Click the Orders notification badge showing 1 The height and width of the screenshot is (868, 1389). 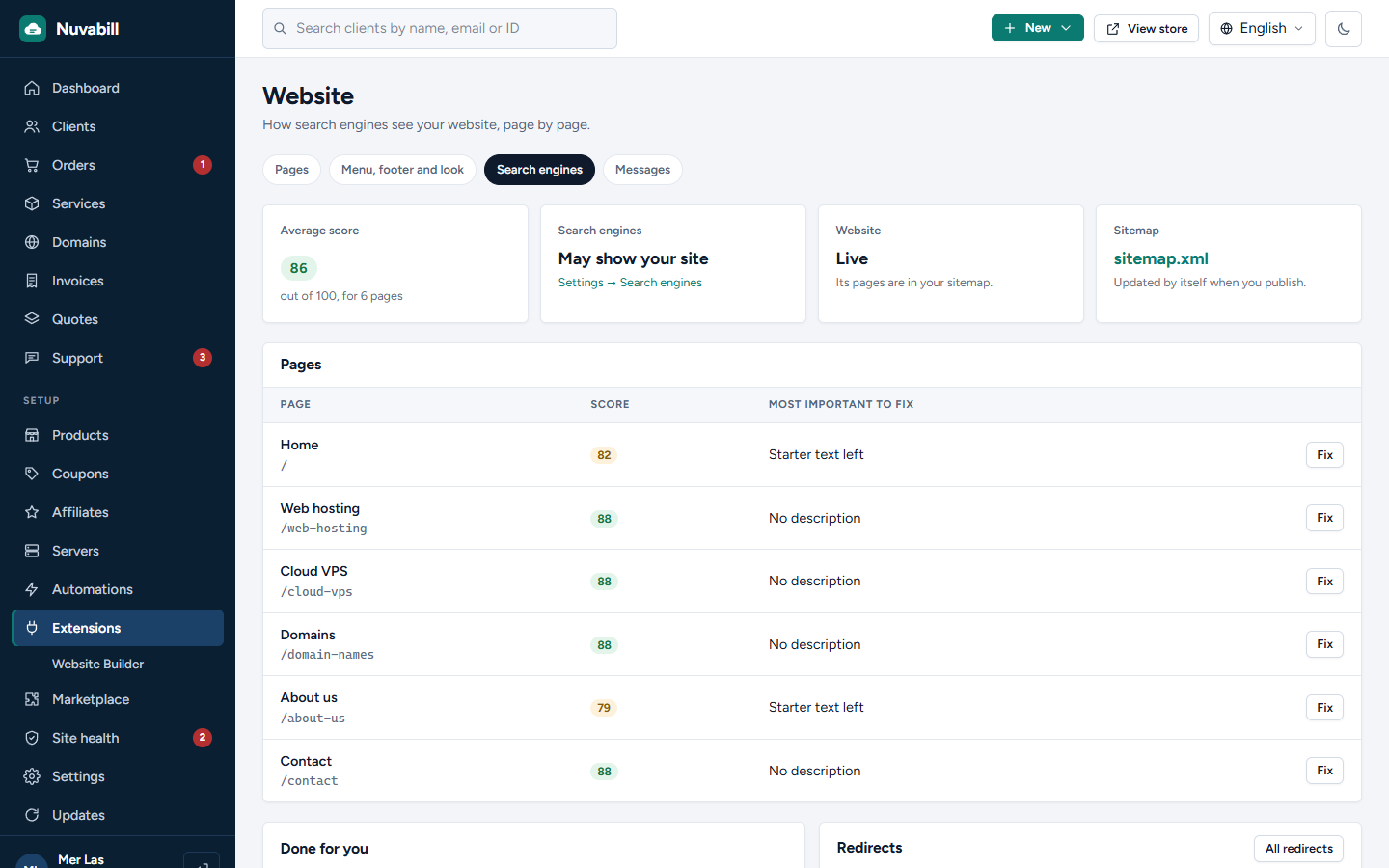click(203, 165)
